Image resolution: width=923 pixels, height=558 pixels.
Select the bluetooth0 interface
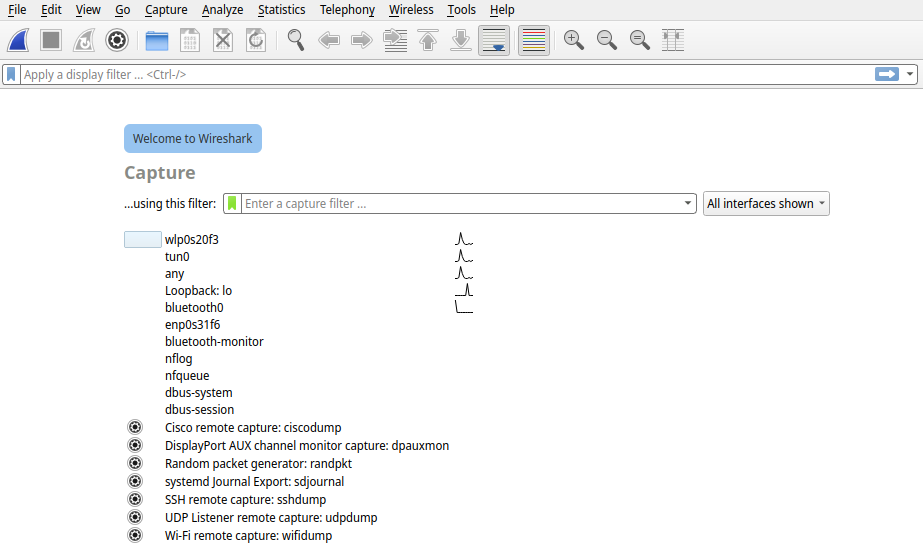click(194, 308)
